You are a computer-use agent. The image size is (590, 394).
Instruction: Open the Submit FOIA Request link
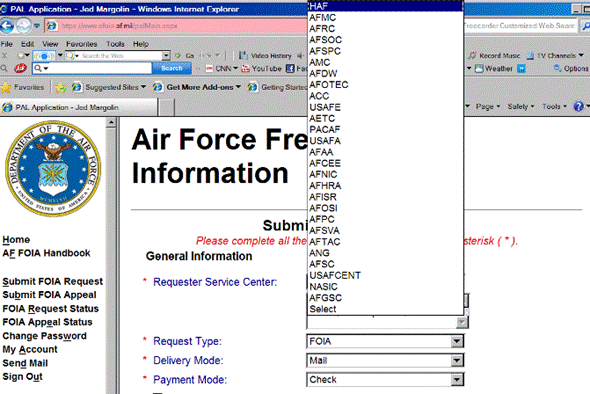click(x=53, y=281)
